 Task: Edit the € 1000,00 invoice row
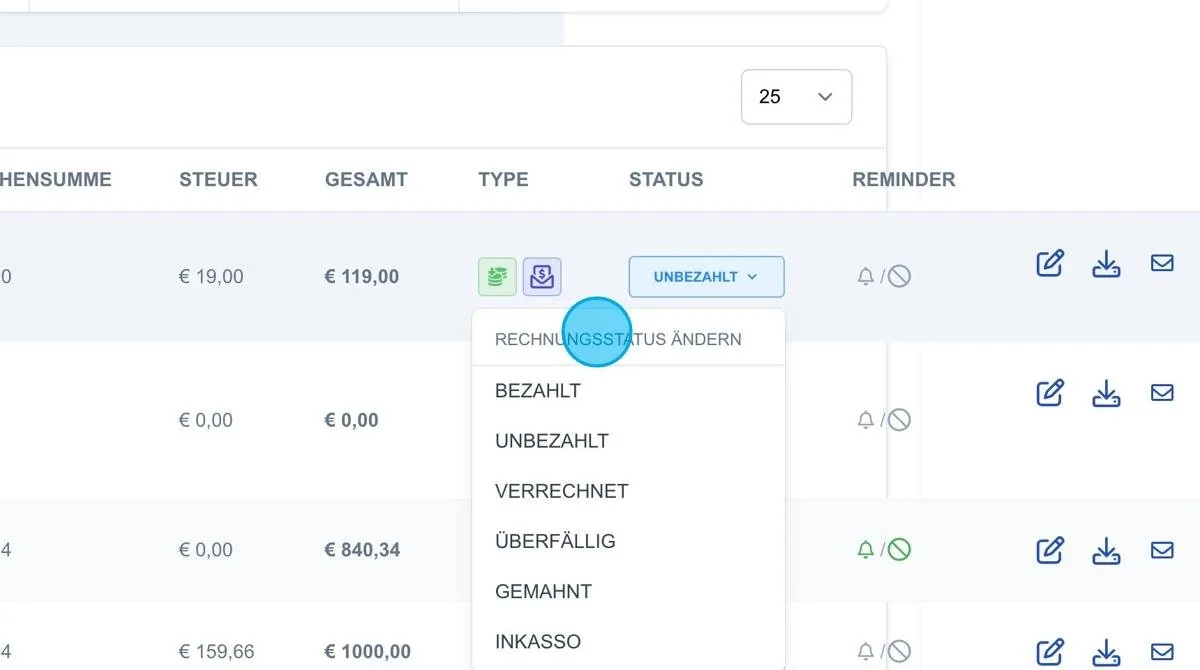(x=1049, y=653)
